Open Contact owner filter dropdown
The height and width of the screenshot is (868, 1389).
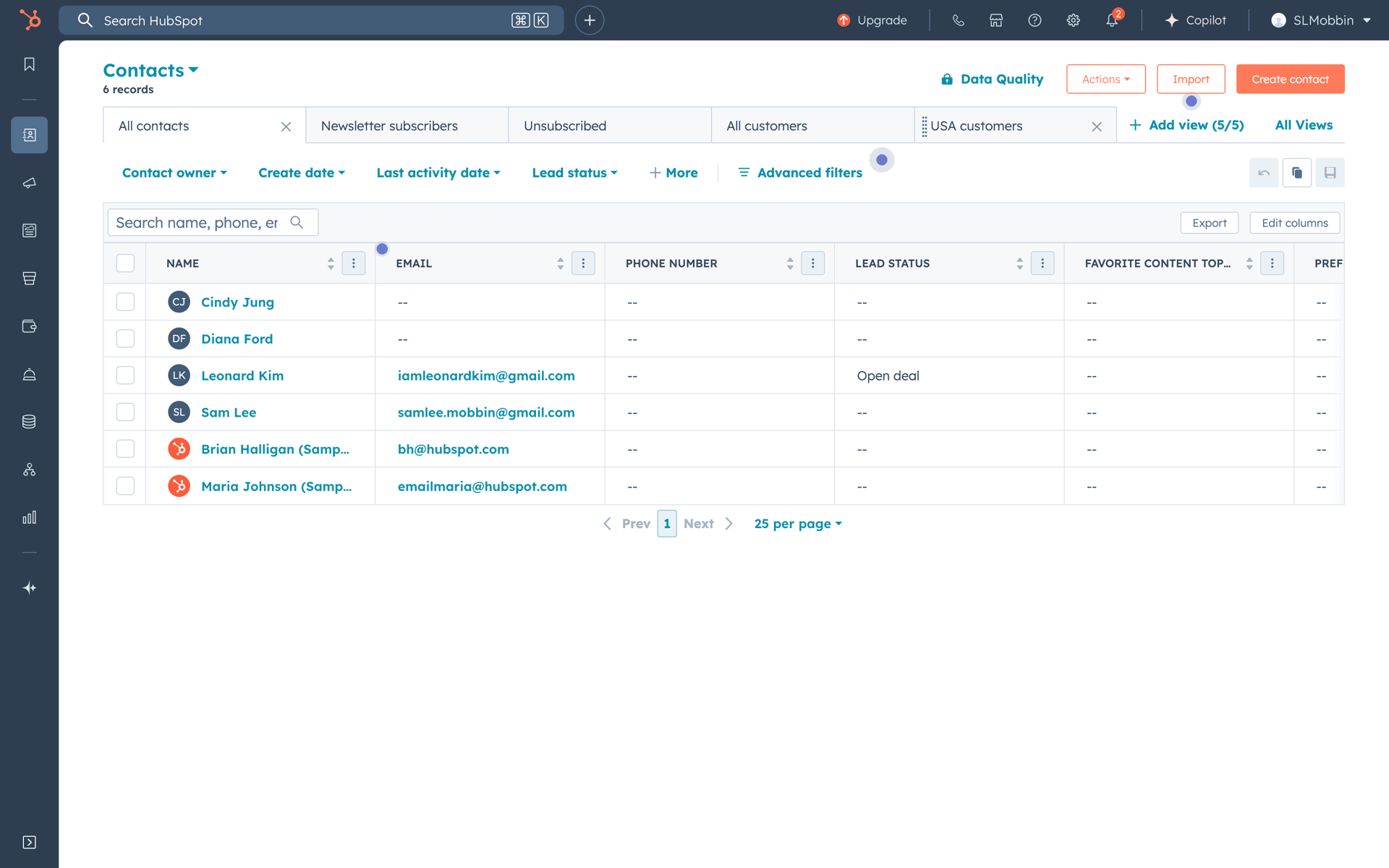[174, 173]
